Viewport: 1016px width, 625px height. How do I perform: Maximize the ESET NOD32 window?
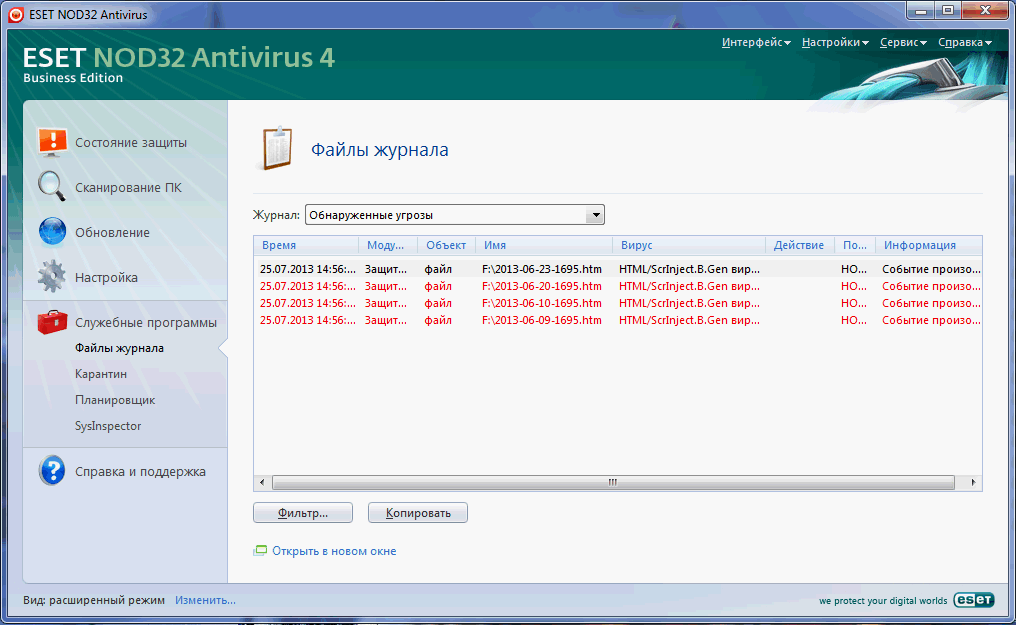point(948,10)
